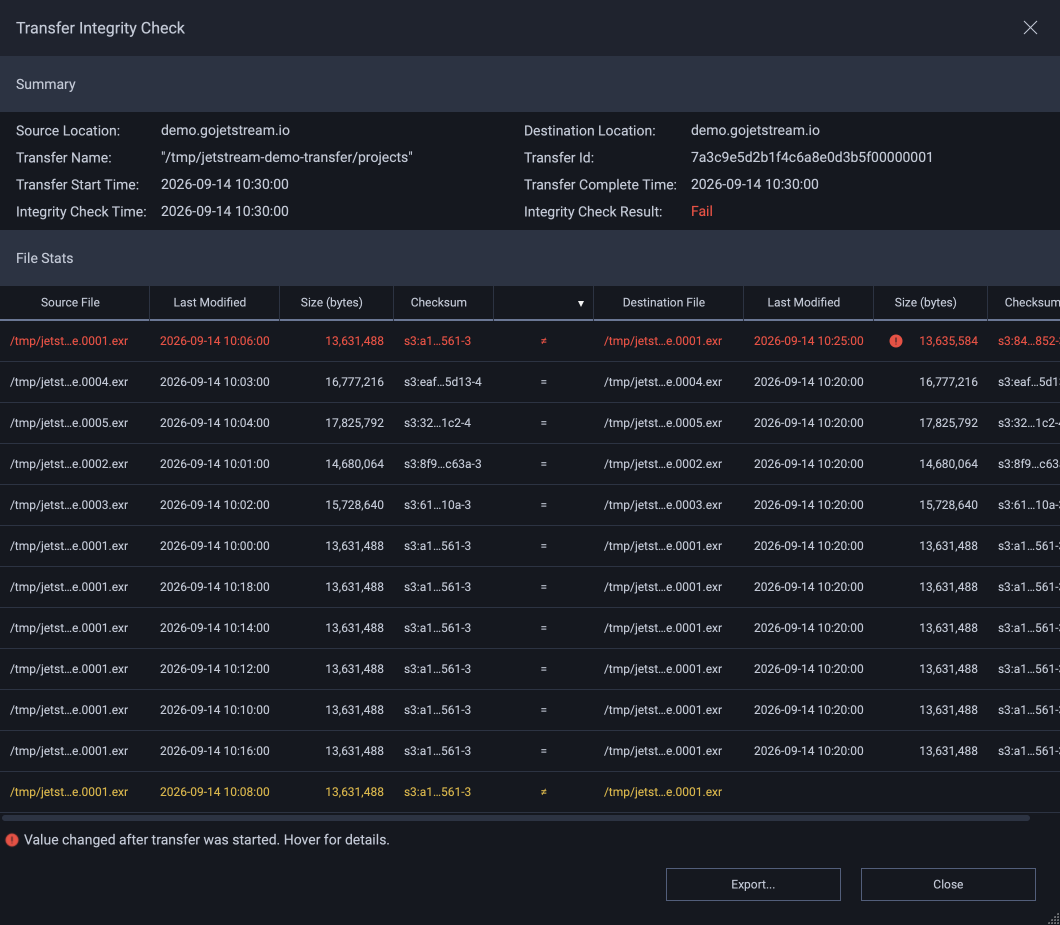Click the source Checksum column header
The width and height of the screenshot is (1060, 925).
(x=439, y=302)
